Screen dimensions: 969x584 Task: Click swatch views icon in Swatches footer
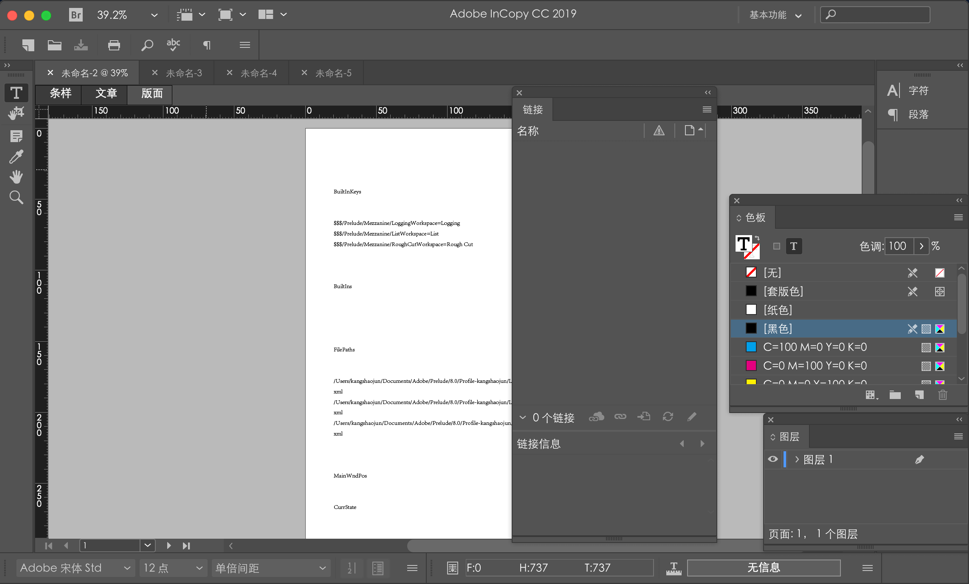point(871,395)
